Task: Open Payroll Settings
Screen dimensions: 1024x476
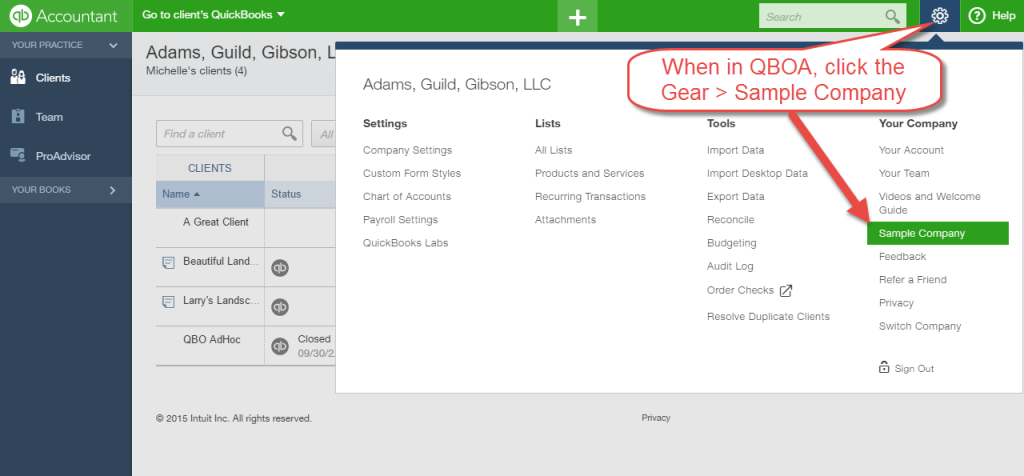Action: (x=400, y=220)
